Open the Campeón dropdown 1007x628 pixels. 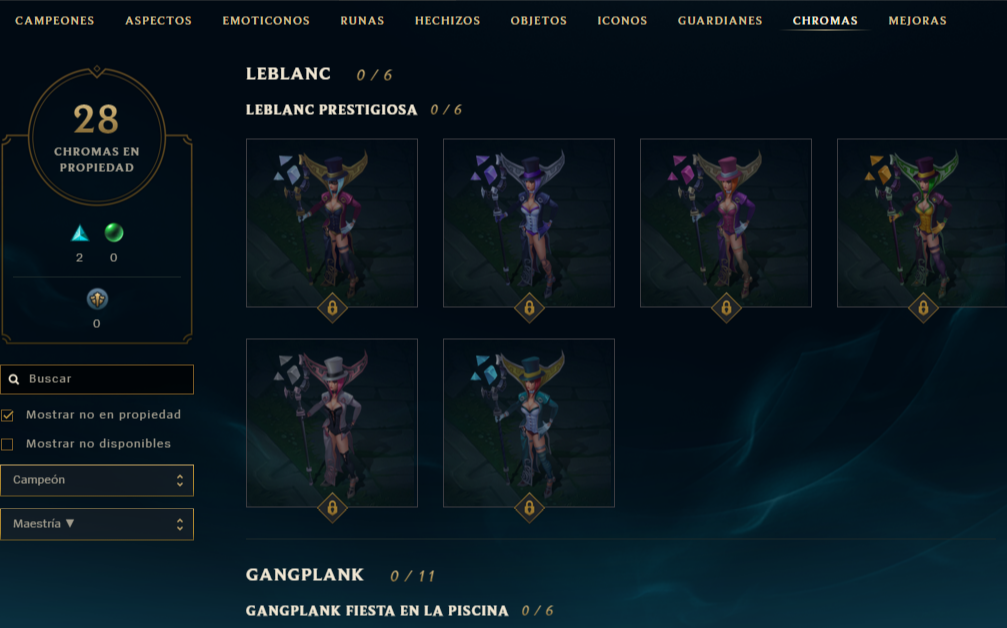click(x=97, y=480)
